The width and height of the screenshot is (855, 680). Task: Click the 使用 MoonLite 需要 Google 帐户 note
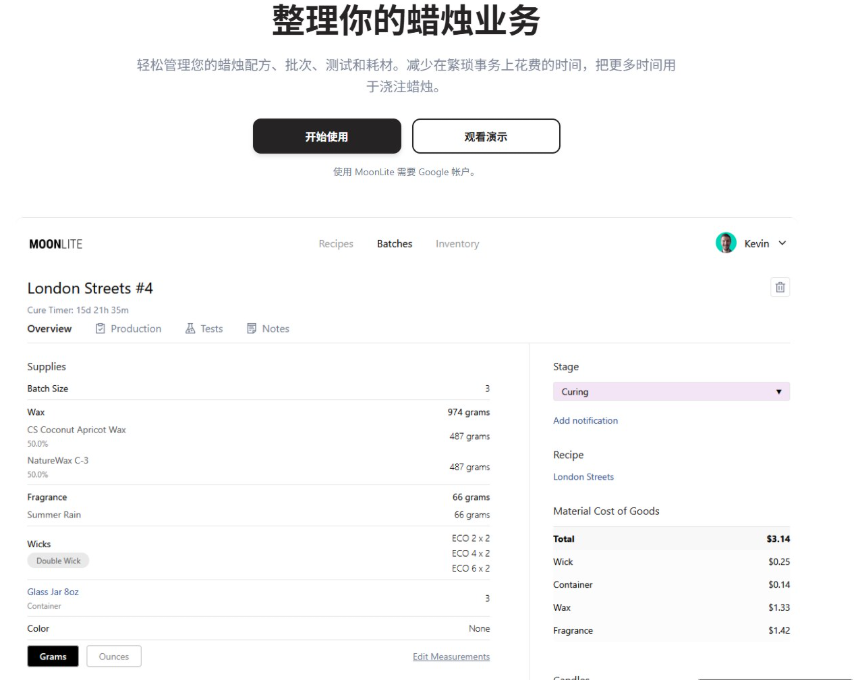coord(405,172)
